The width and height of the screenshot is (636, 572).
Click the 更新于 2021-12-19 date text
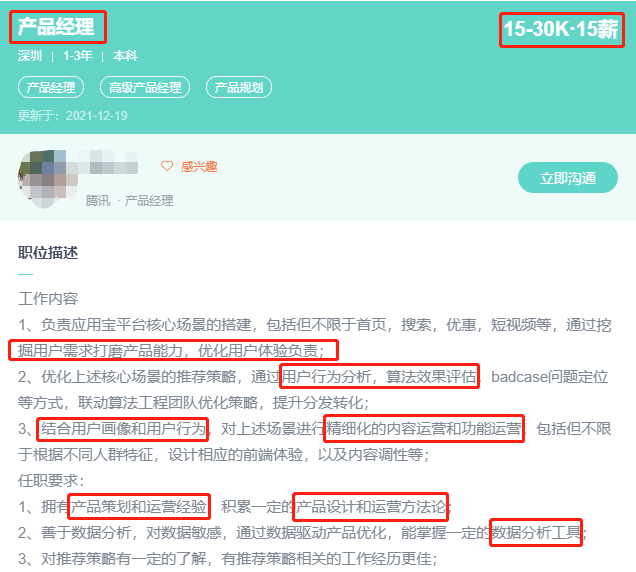73,116
